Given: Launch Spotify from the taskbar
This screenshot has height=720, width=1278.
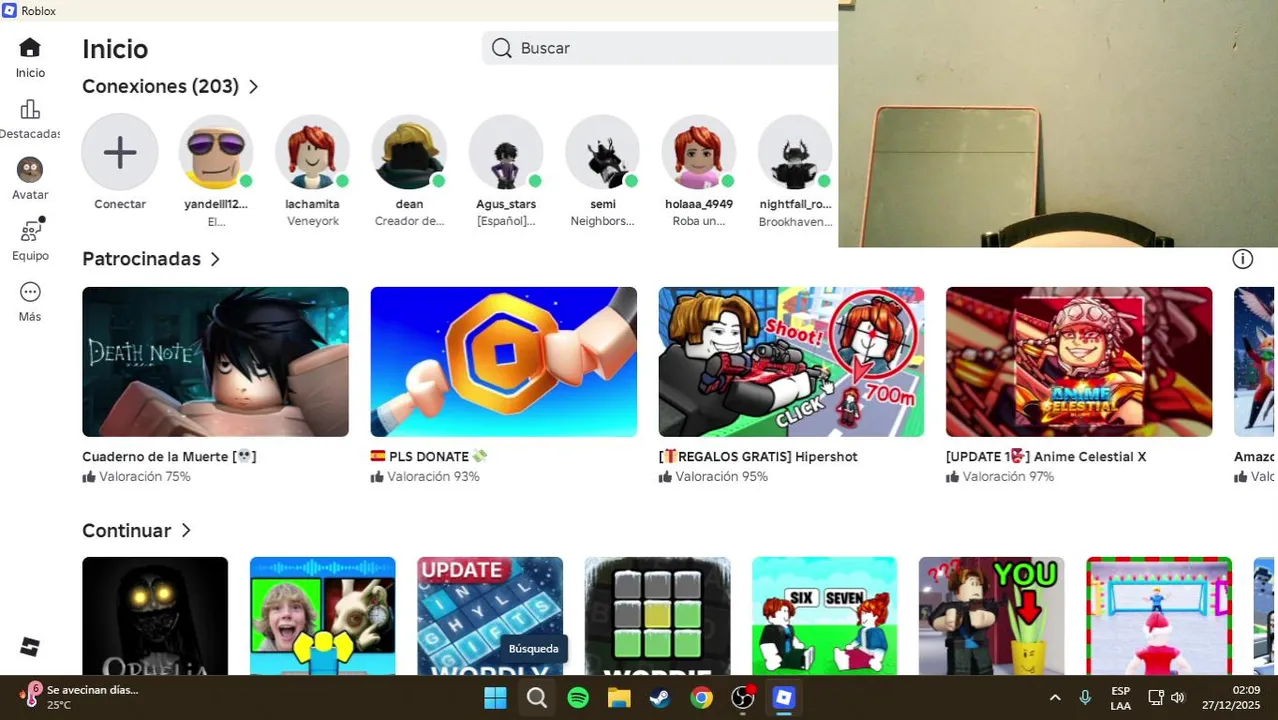Looking at the screenshot, I should tap(578, 698).
